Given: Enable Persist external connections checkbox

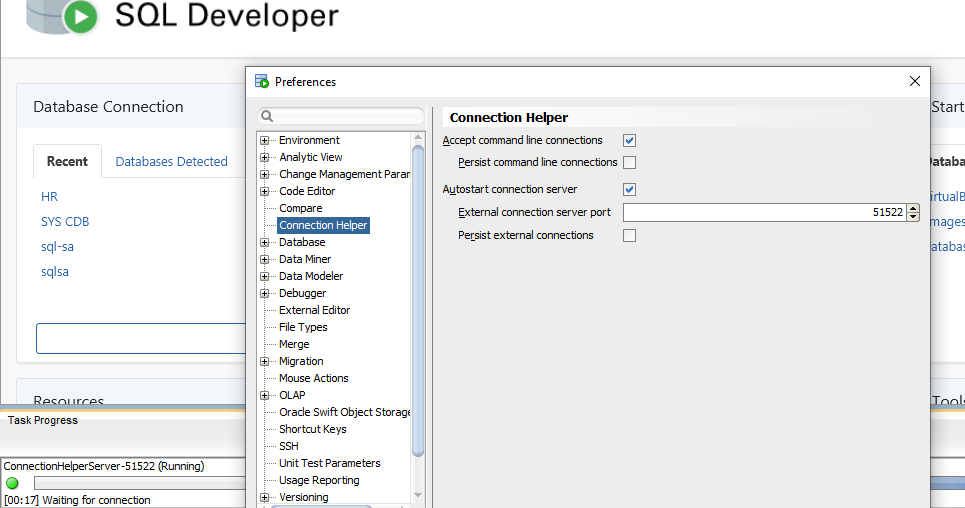Looking at the screenshot, I should coord(629,236).
